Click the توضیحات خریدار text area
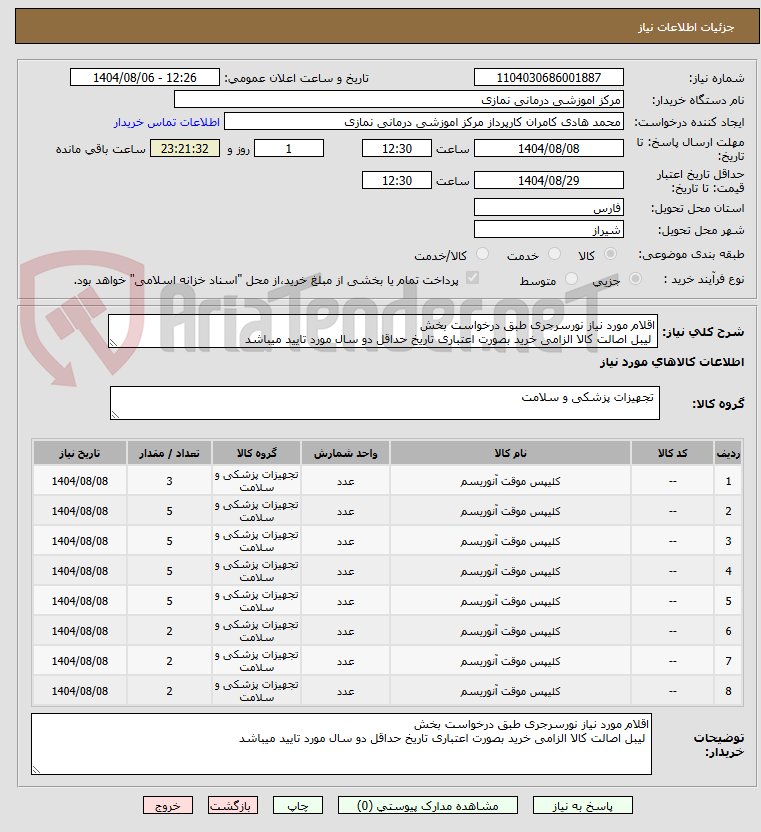This screenshot has width=761, height=832. pyautogui.click(x=341, y=744)
